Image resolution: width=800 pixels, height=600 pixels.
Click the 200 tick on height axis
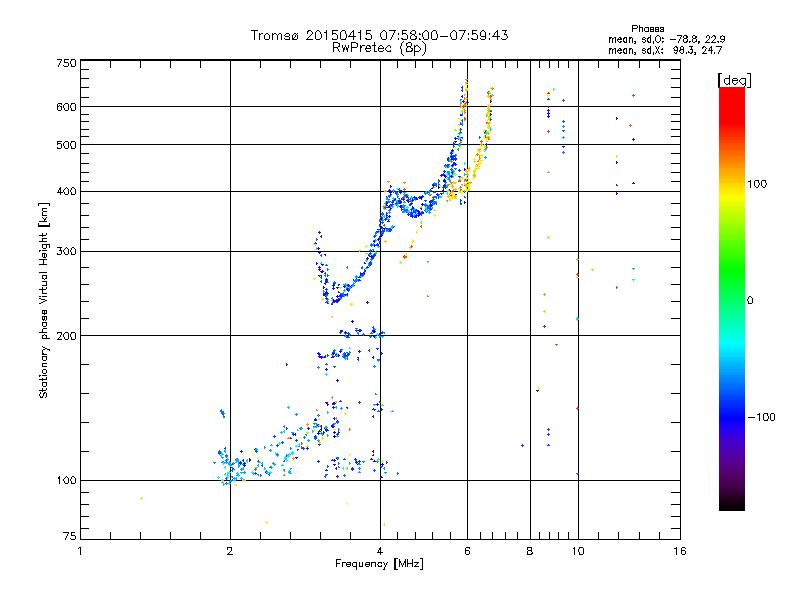click(66, 336)
